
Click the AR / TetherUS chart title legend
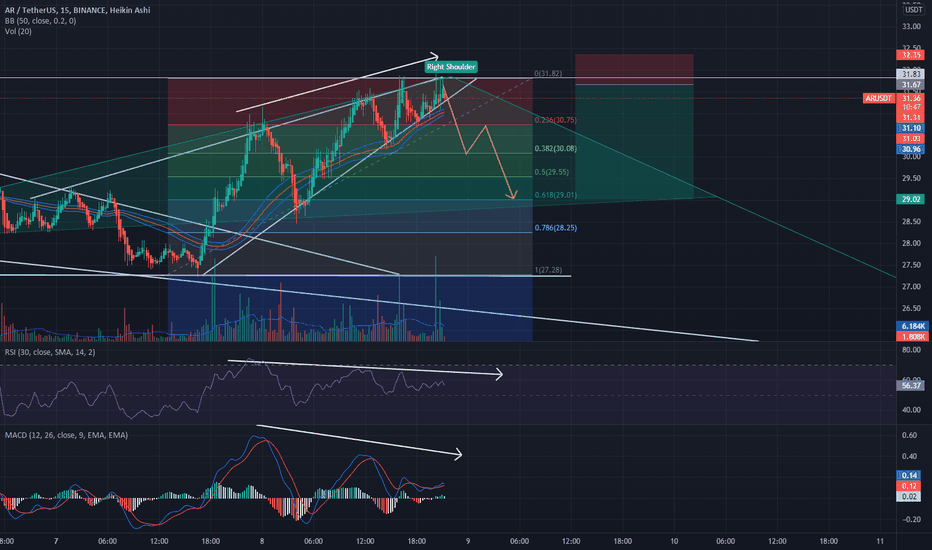[77, 10]
